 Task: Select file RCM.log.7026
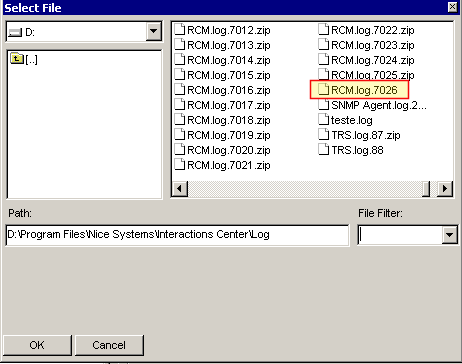(358, 90)
